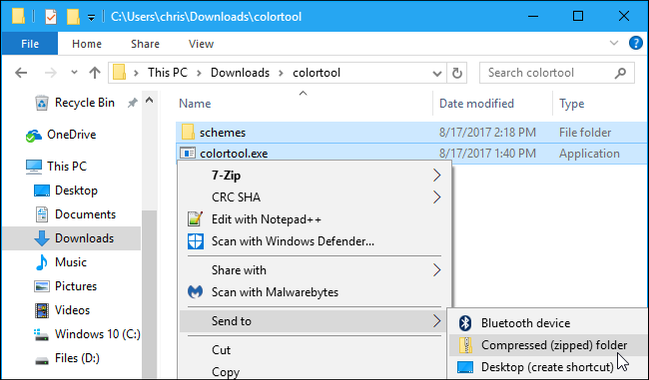Click colortool in the address bar
This screenshot has height=380, width=649.
317,73
